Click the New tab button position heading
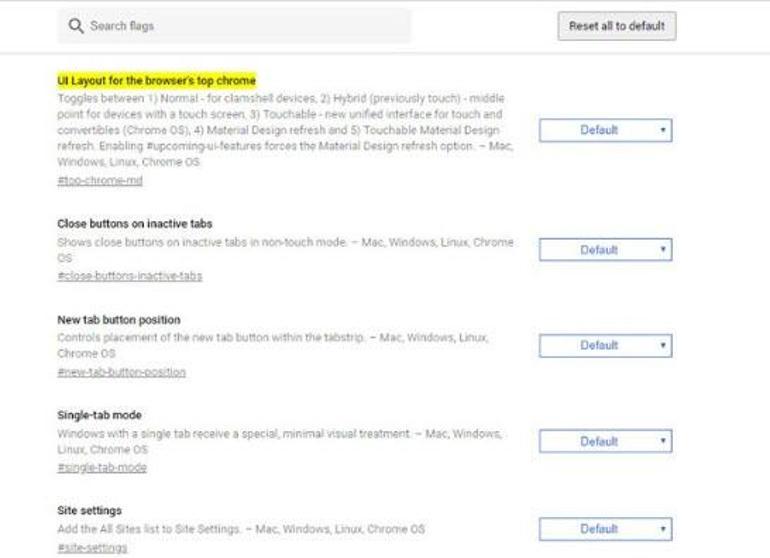 (x=119, y=320)
